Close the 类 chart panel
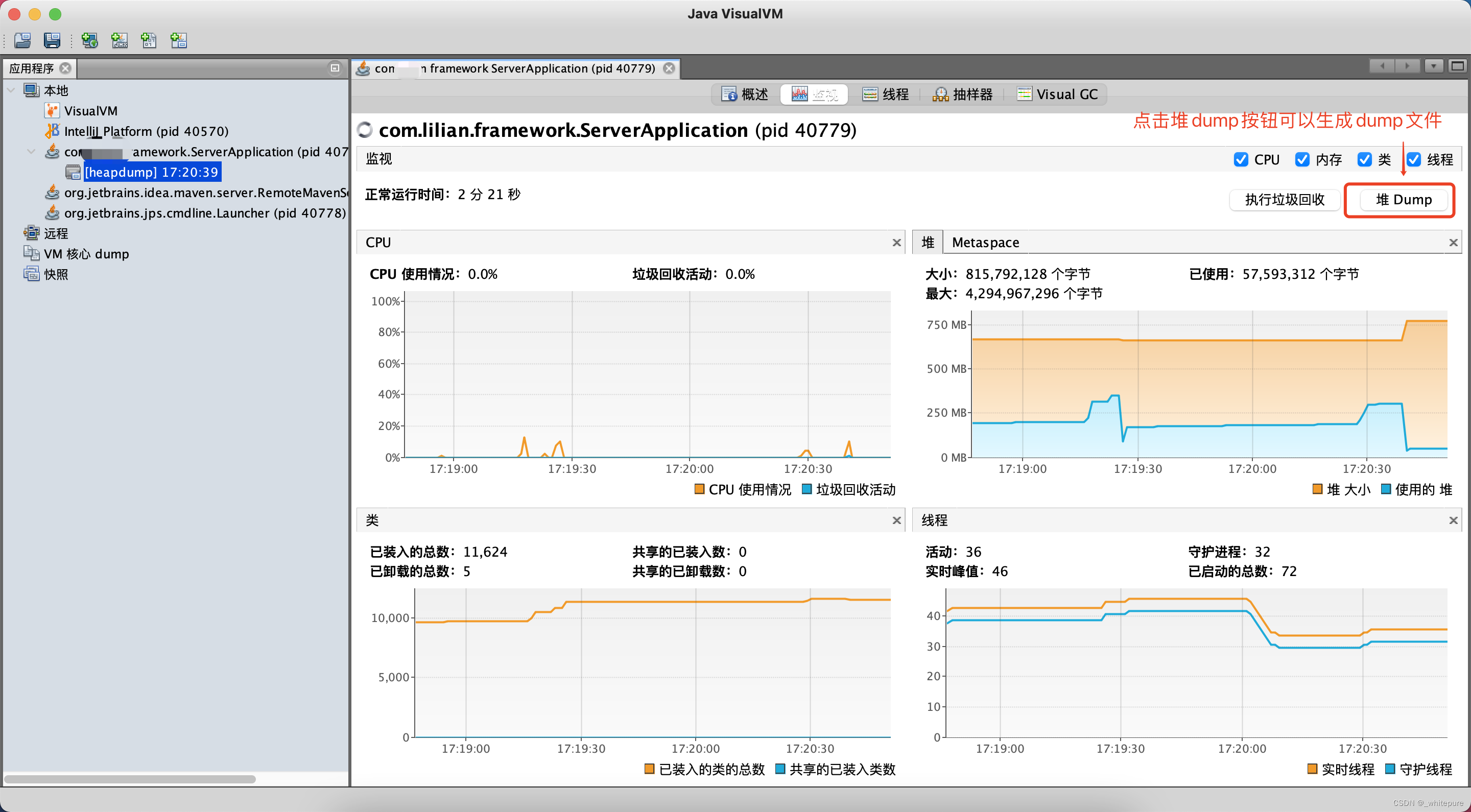1471x812 pixels. pos(896,520)
